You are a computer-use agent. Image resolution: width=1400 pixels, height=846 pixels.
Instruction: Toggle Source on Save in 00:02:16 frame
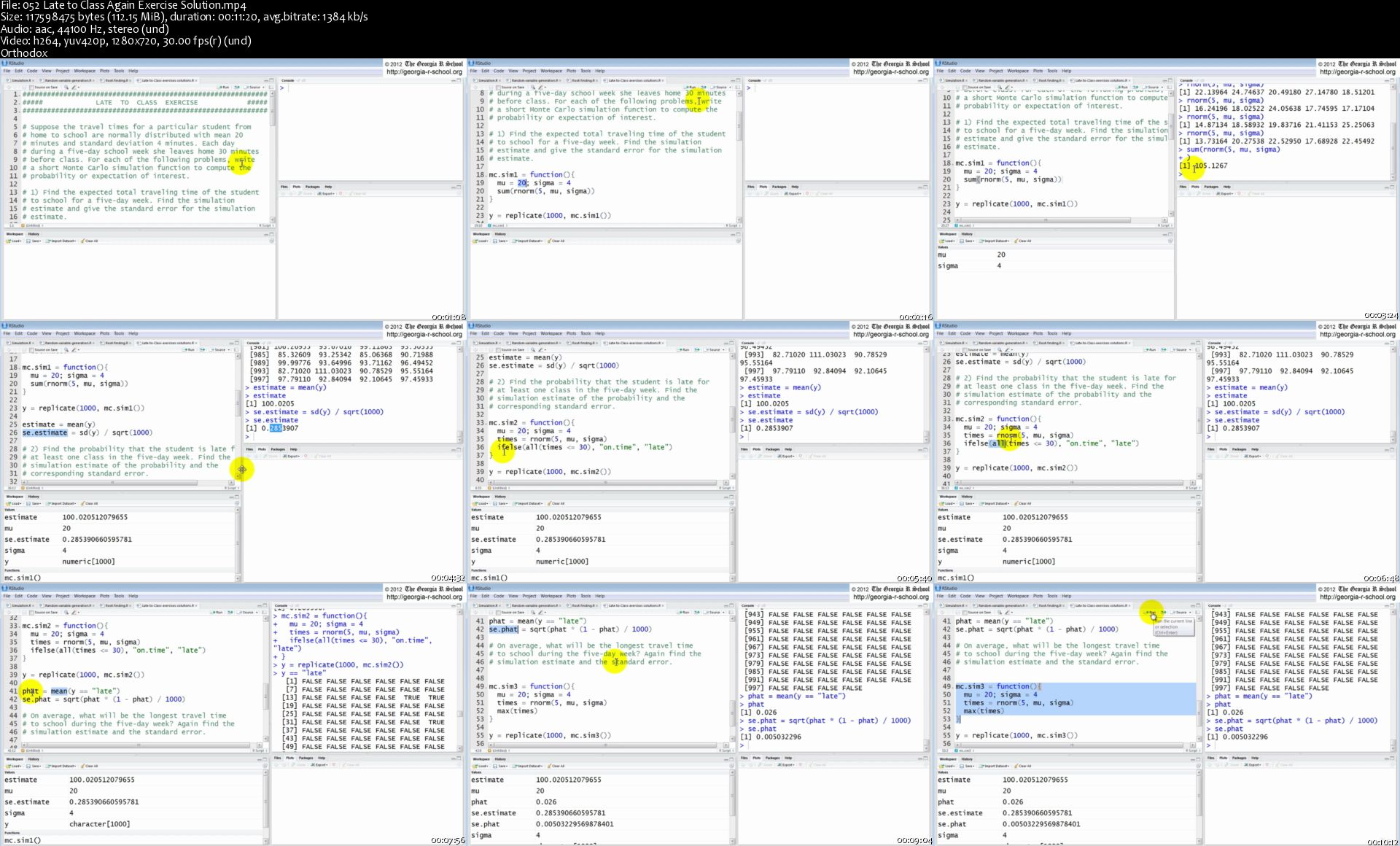tap(498, 87)
